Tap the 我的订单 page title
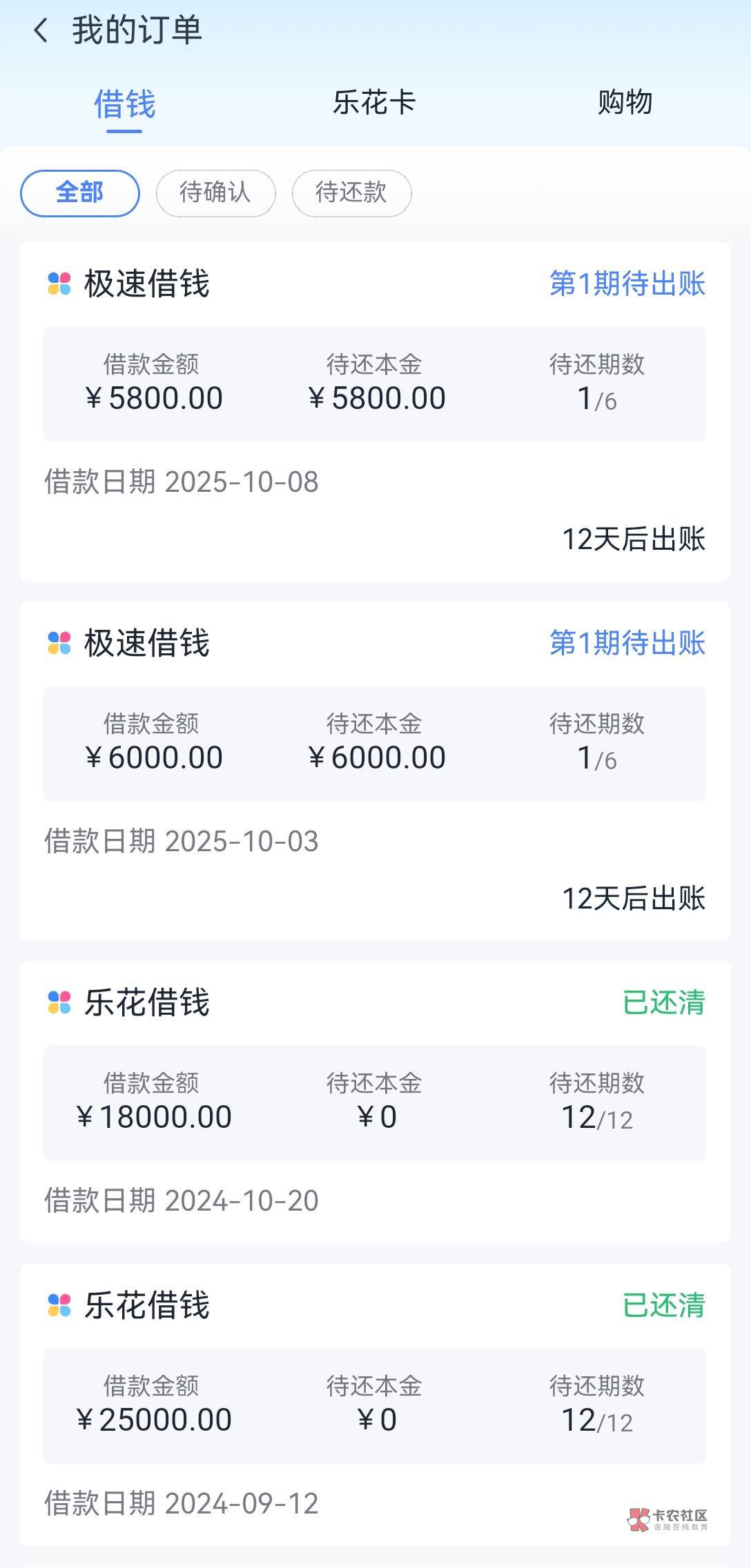This screenshot has height=1568, width=751. pos(137,31)
